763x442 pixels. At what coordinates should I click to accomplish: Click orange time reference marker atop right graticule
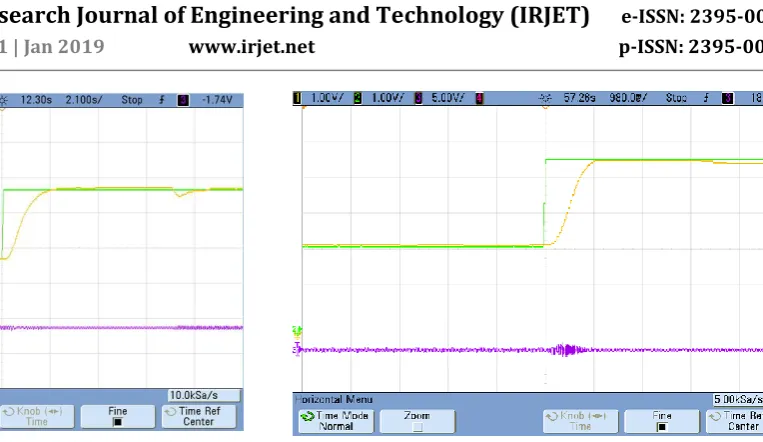click(x=545, y=107)
